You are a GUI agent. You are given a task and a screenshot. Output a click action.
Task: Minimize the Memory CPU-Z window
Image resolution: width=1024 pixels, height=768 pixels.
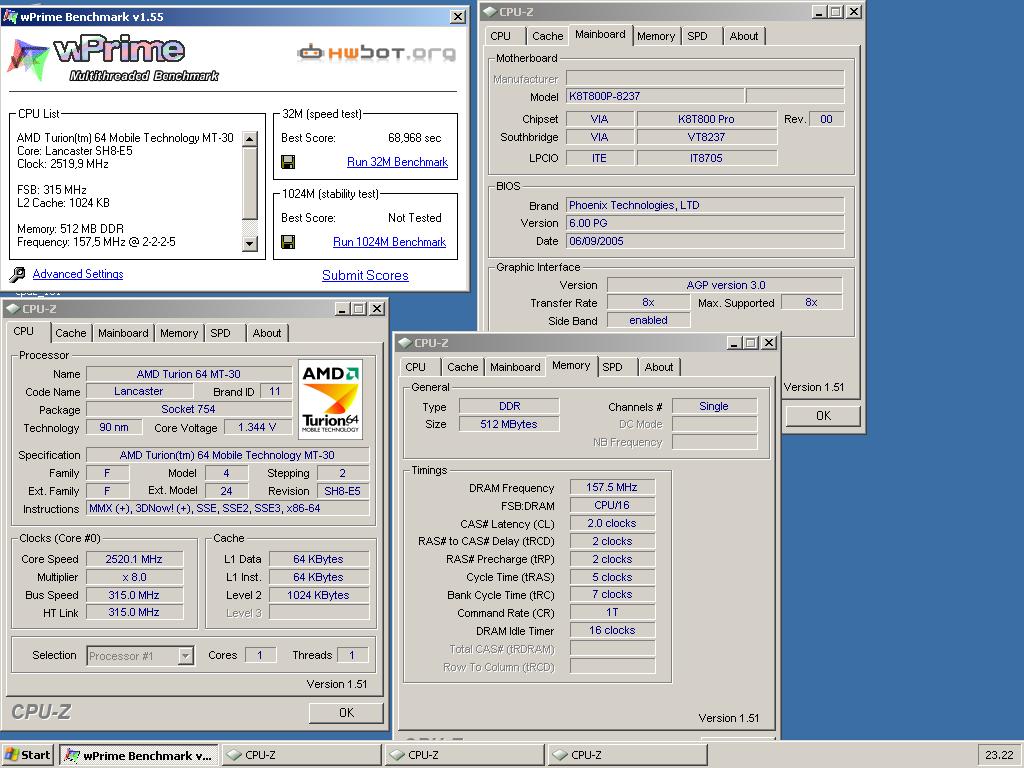tap(734, 343)
